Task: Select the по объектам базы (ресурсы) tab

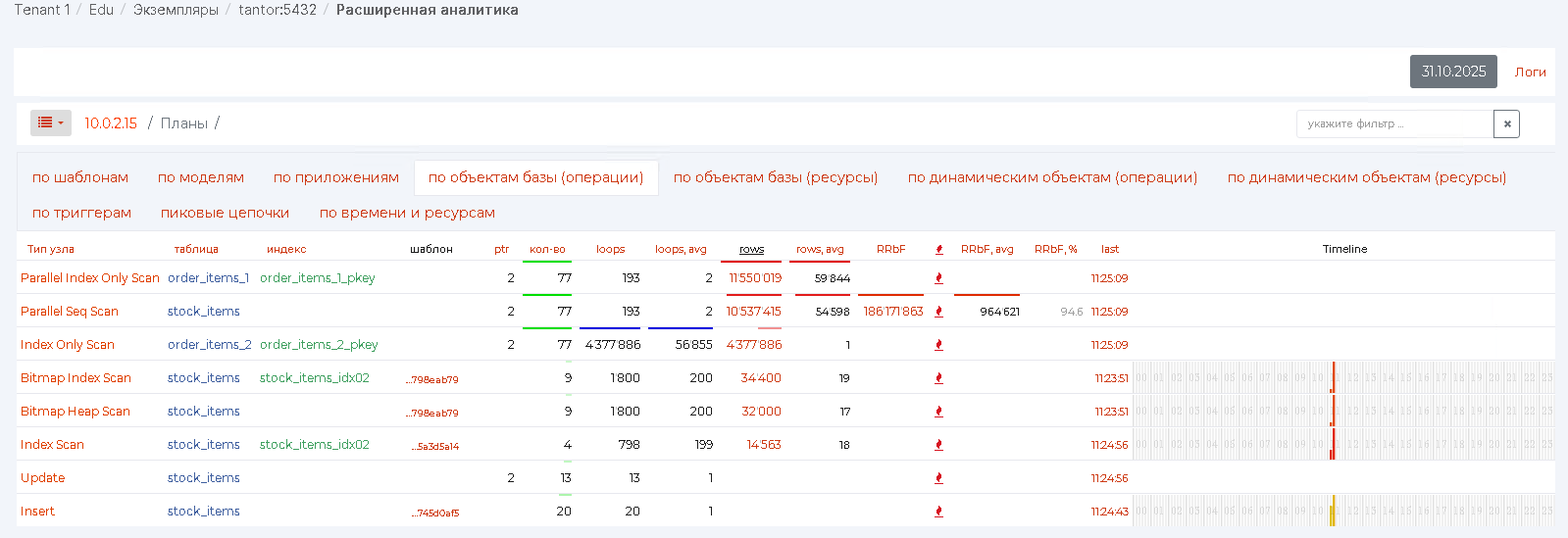Action: coord(775,177)
